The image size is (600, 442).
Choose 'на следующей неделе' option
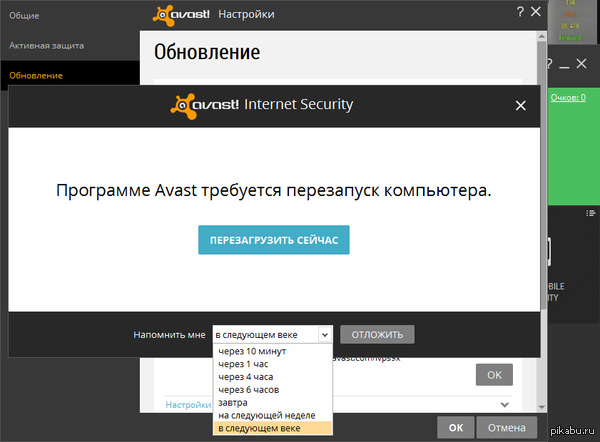265,415
